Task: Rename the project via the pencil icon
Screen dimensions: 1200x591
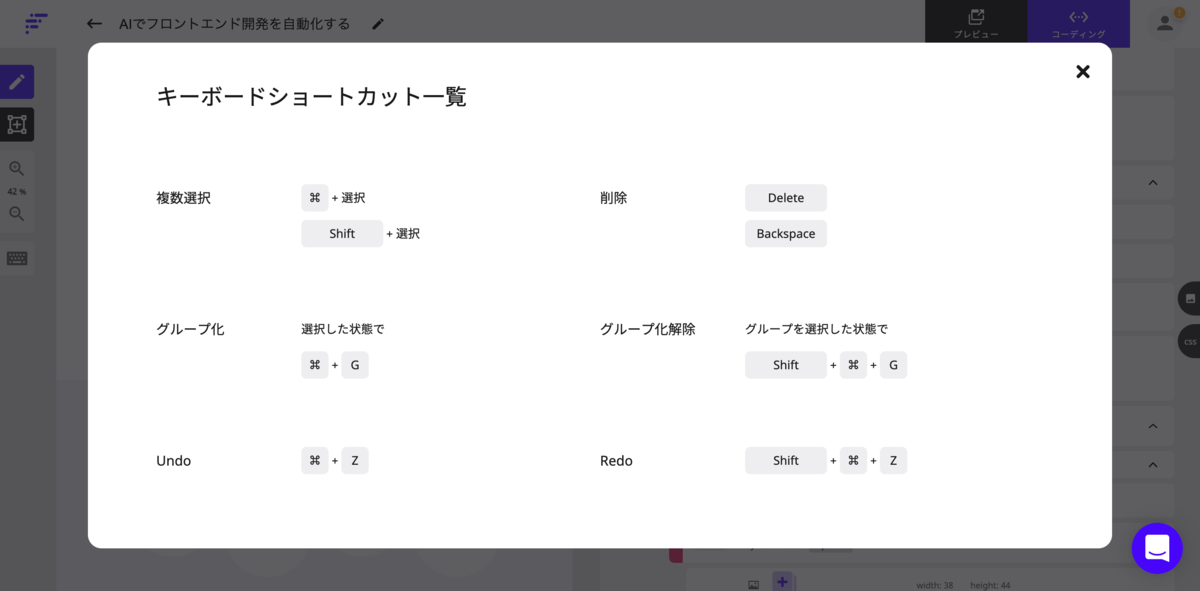Action: point(377,23)
